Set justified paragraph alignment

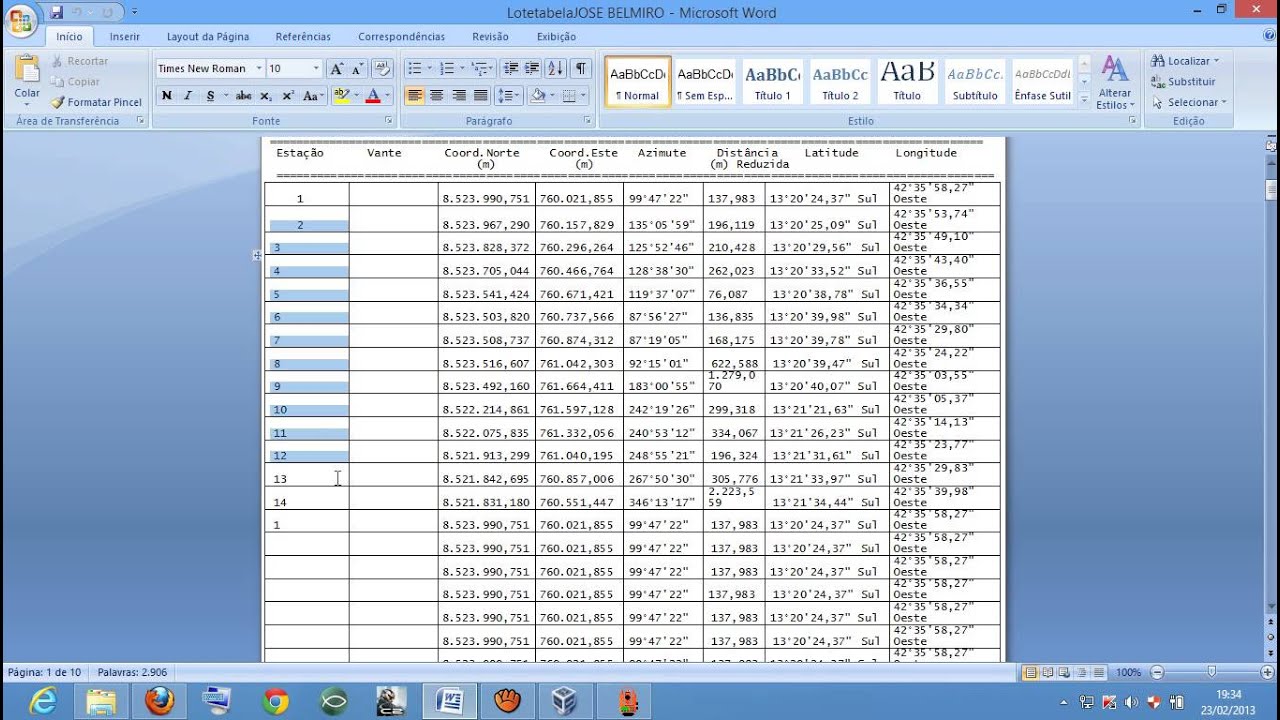[x=481, y=96]
